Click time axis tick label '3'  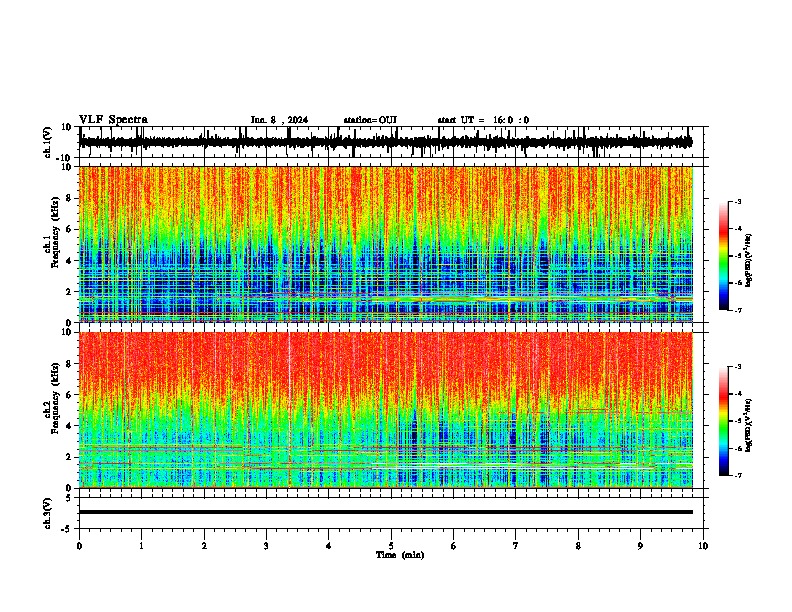(x=266, y=546)
